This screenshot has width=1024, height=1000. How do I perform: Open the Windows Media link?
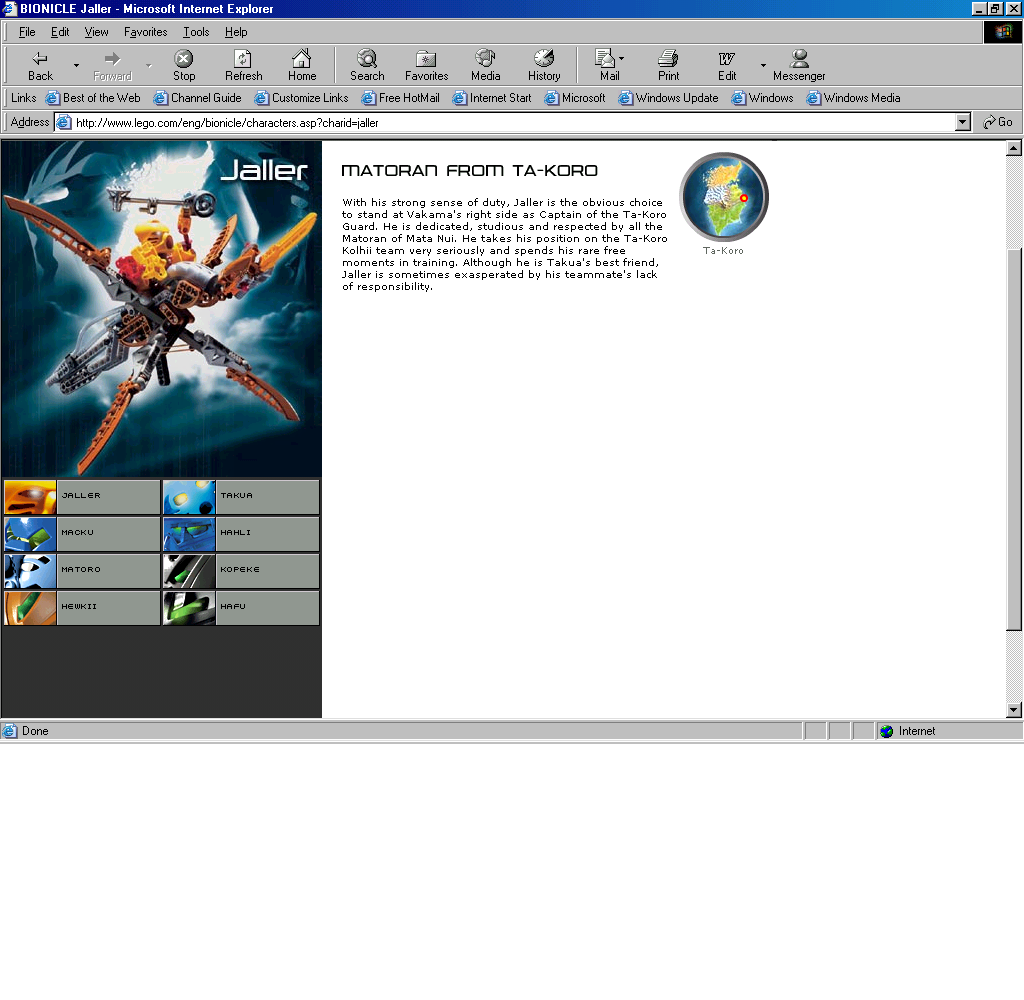(853, 98)
